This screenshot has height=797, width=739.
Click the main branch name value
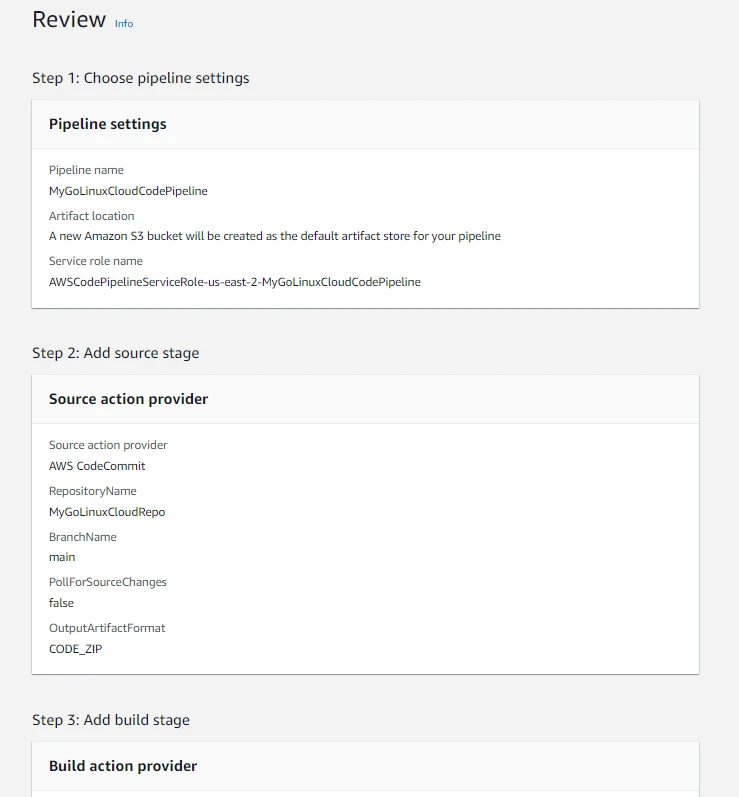62,557
